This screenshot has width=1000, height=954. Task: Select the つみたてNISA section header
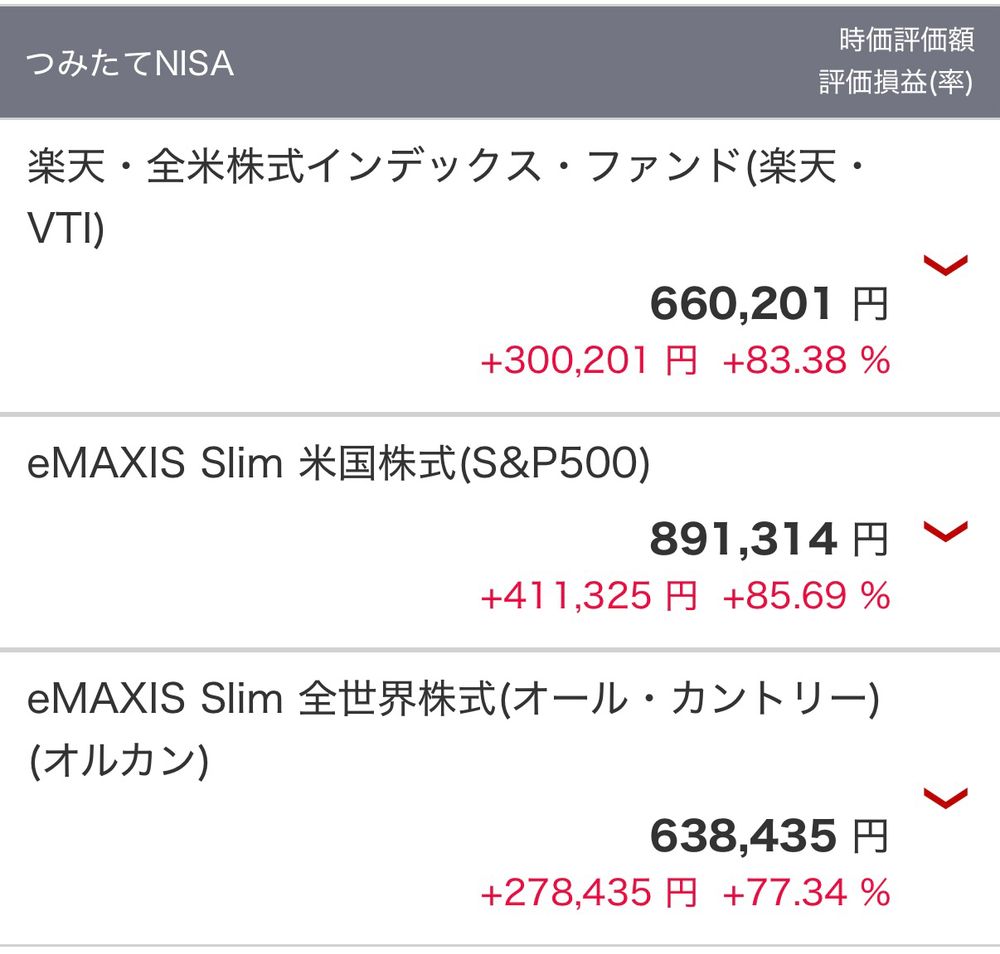pos(130,64)
